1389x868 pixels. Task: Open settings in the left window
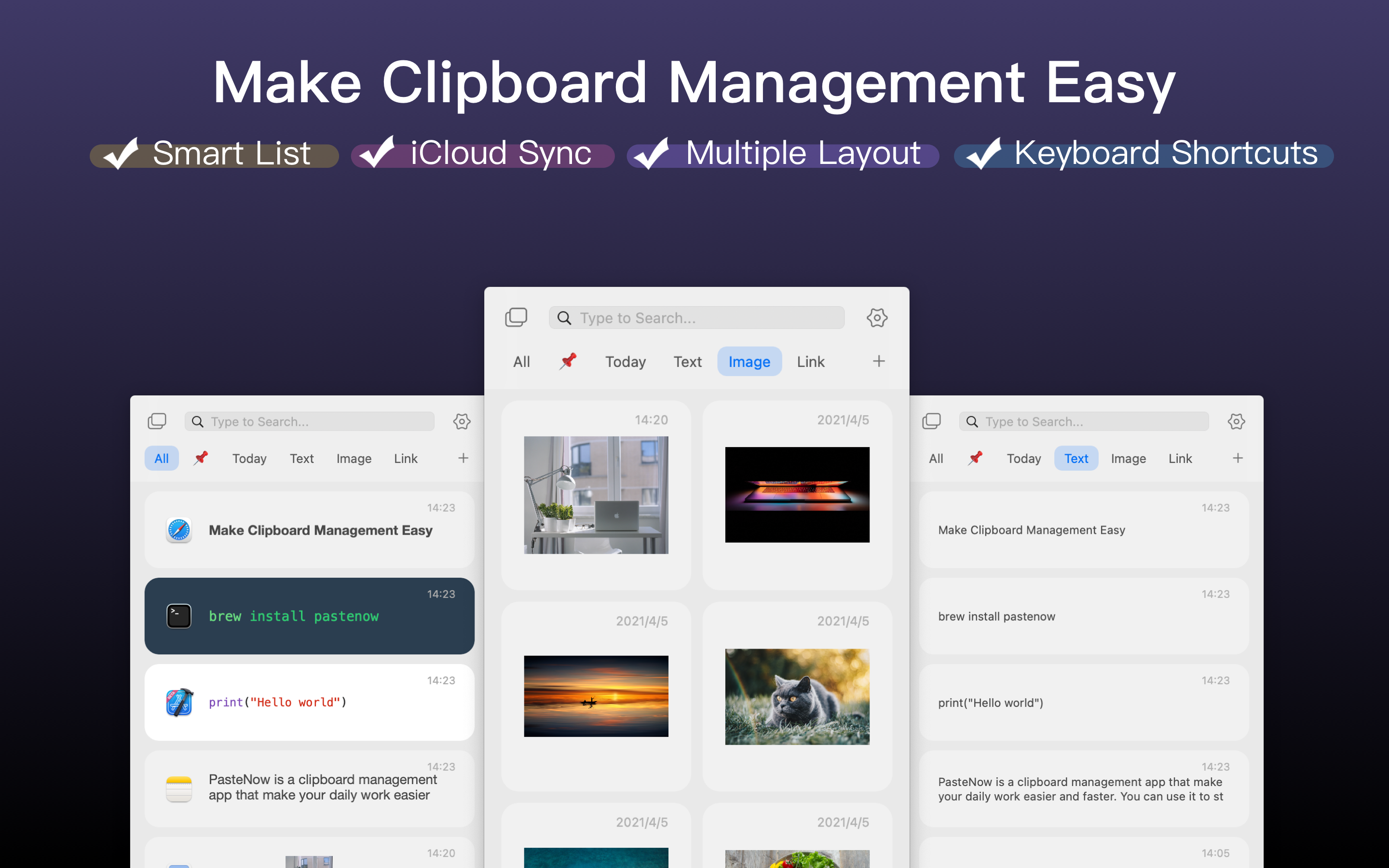[462, 421]
